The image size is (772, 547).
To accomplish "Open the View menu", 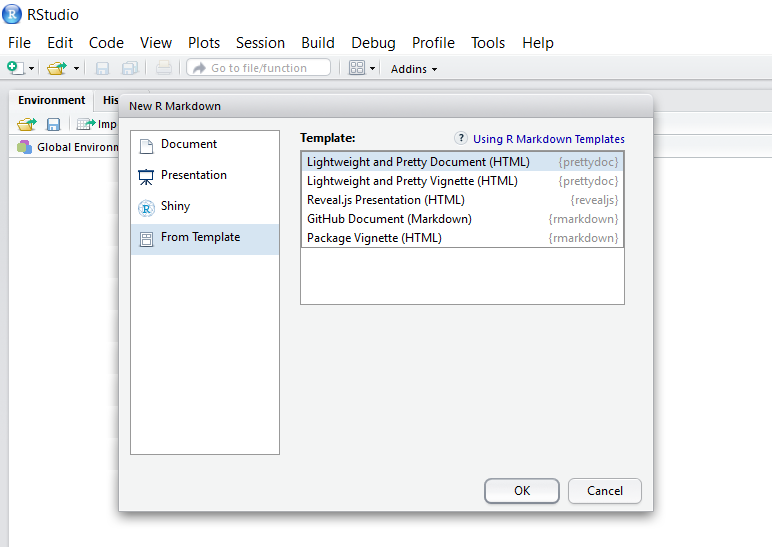I will (156, 43).
